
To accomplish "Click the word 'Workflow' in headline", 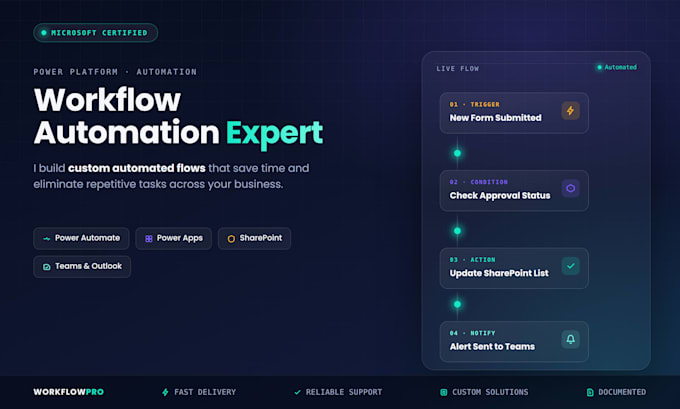I will 107,100.
